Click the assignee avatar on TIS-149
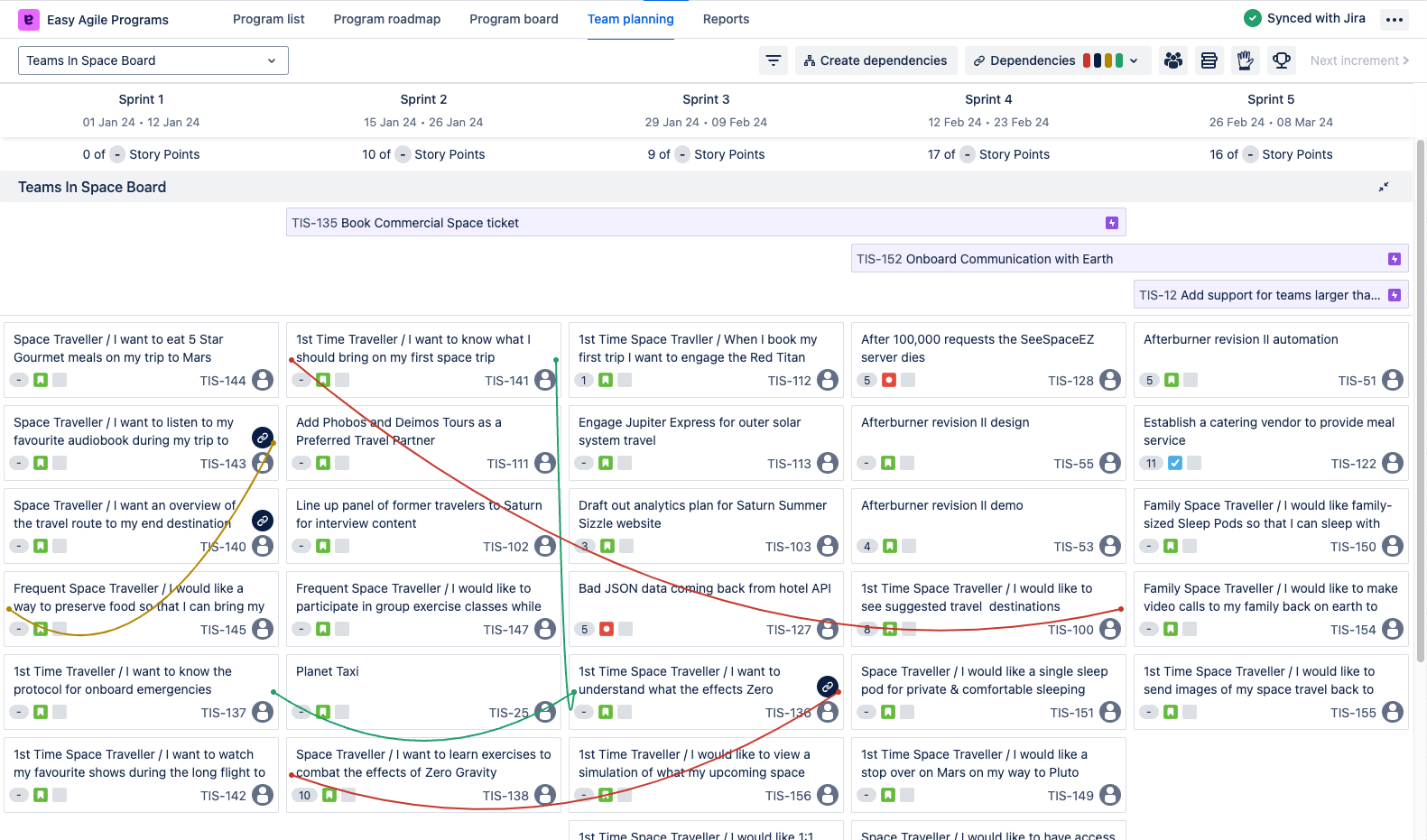Viewport: 1427px width, 840px height. 1110,795
